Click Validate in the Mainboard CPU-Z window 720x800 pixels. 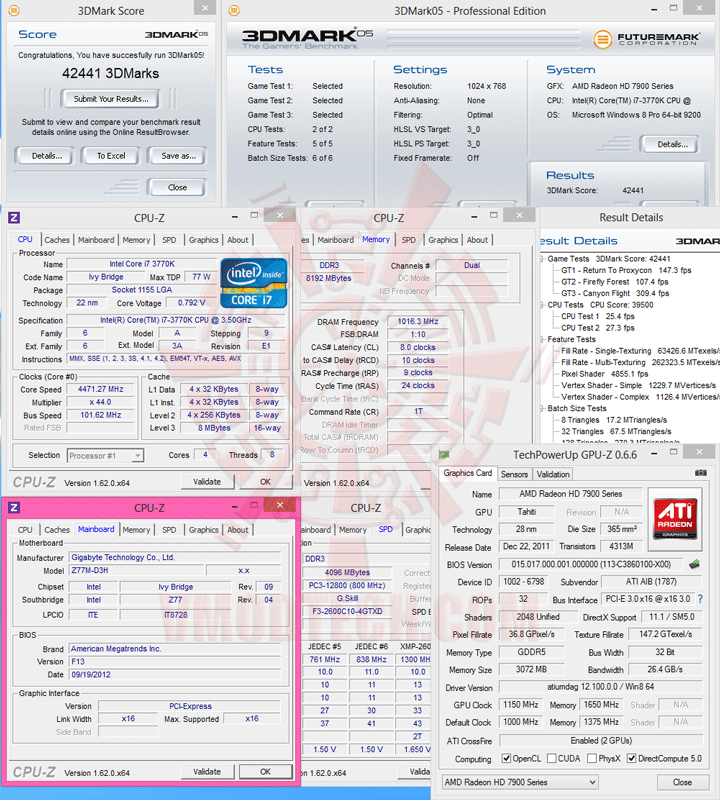pos(207,771)
